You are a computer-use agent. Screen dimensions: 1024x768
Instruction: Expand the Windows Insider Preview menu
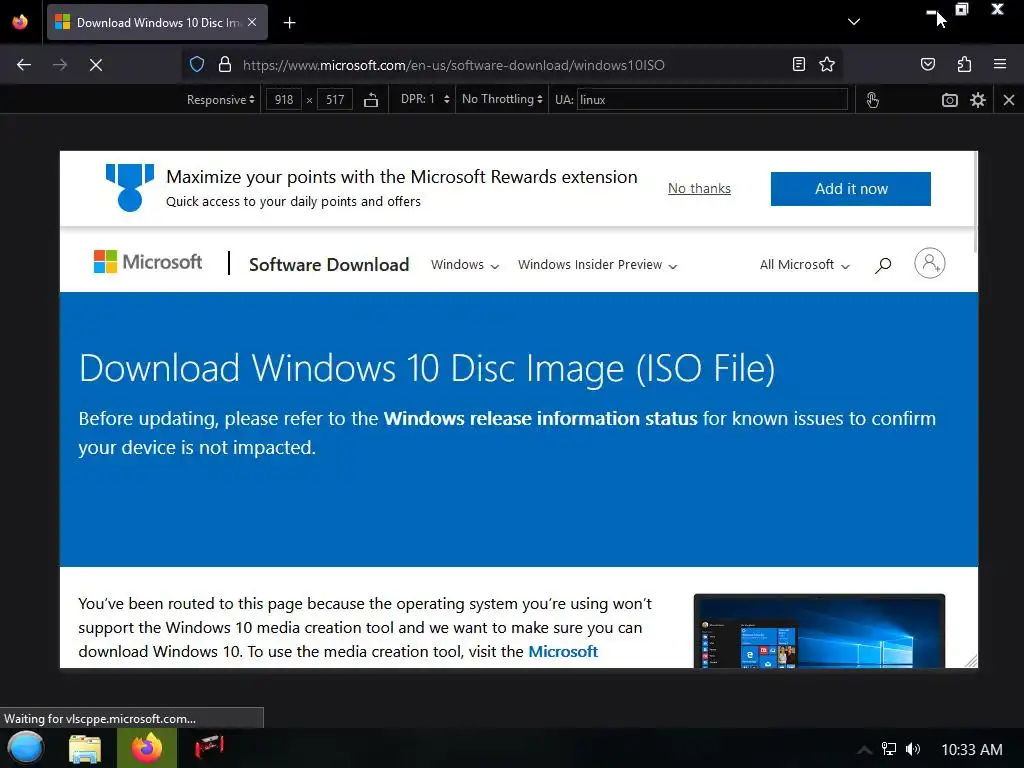coord(598,264)
